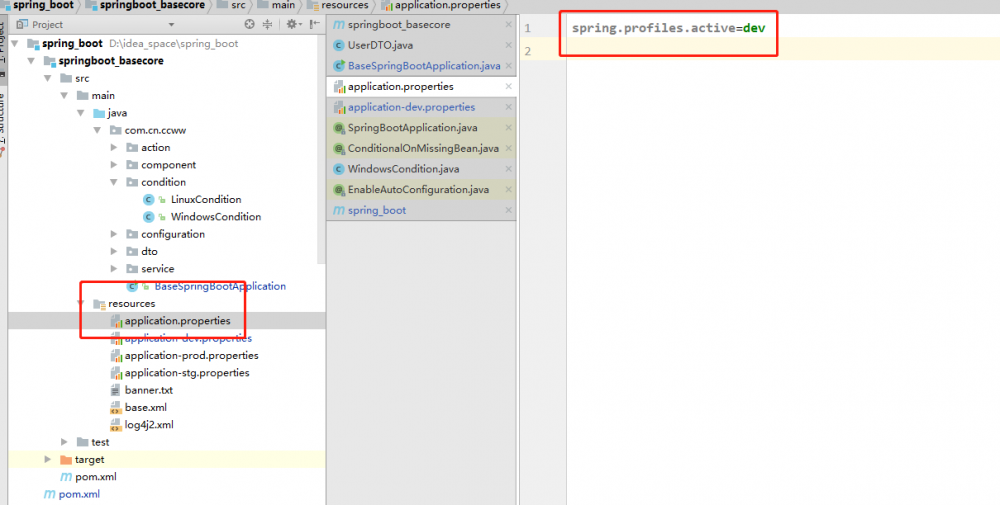Switch to BaseSpringBootApplication.java editor tab
Screen dimensions: 1000x505
[422, 66]
